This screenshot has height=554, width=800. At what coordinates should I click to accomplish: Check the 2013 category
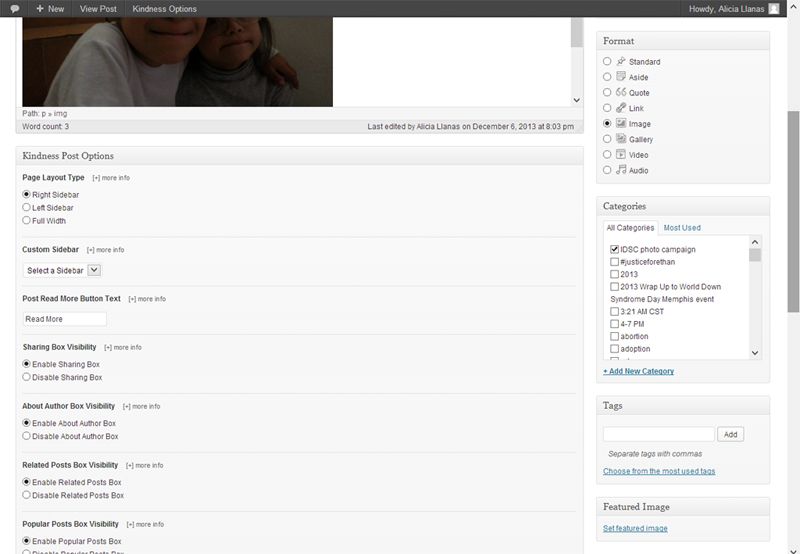tap(614, 274)
